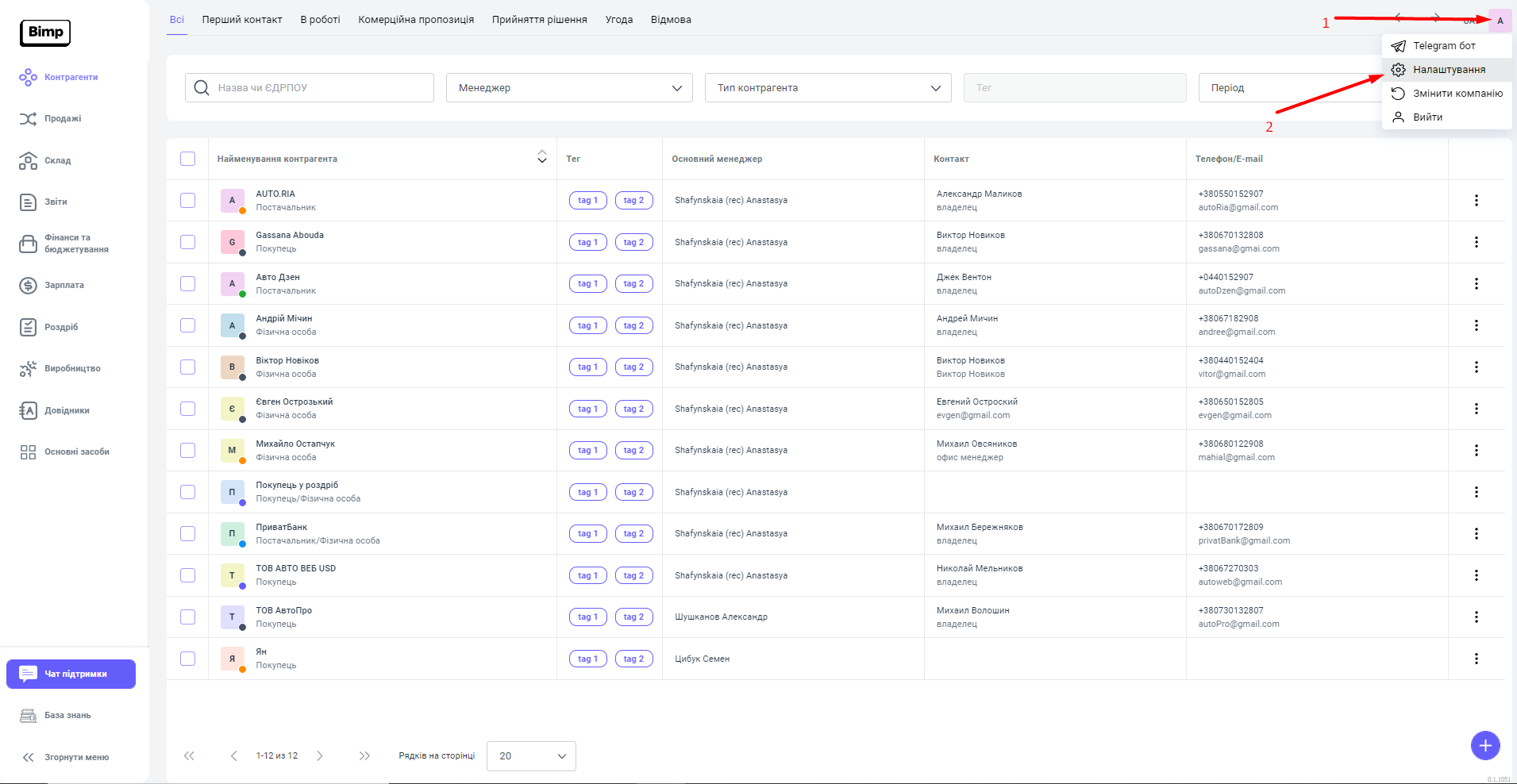The image size is (1517, 784).
Task: Open rows per page dropdown showing 20
Action: 531,756
